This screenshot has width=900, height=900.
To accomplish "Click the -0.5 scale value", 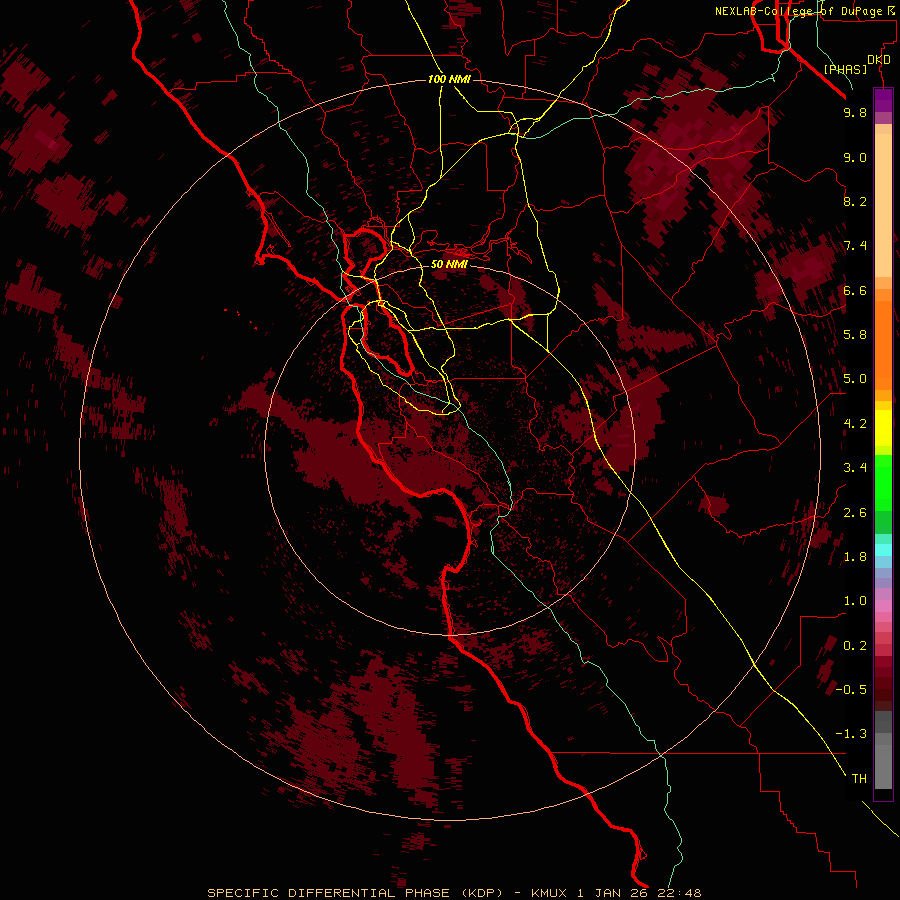I will pos(851,690).
